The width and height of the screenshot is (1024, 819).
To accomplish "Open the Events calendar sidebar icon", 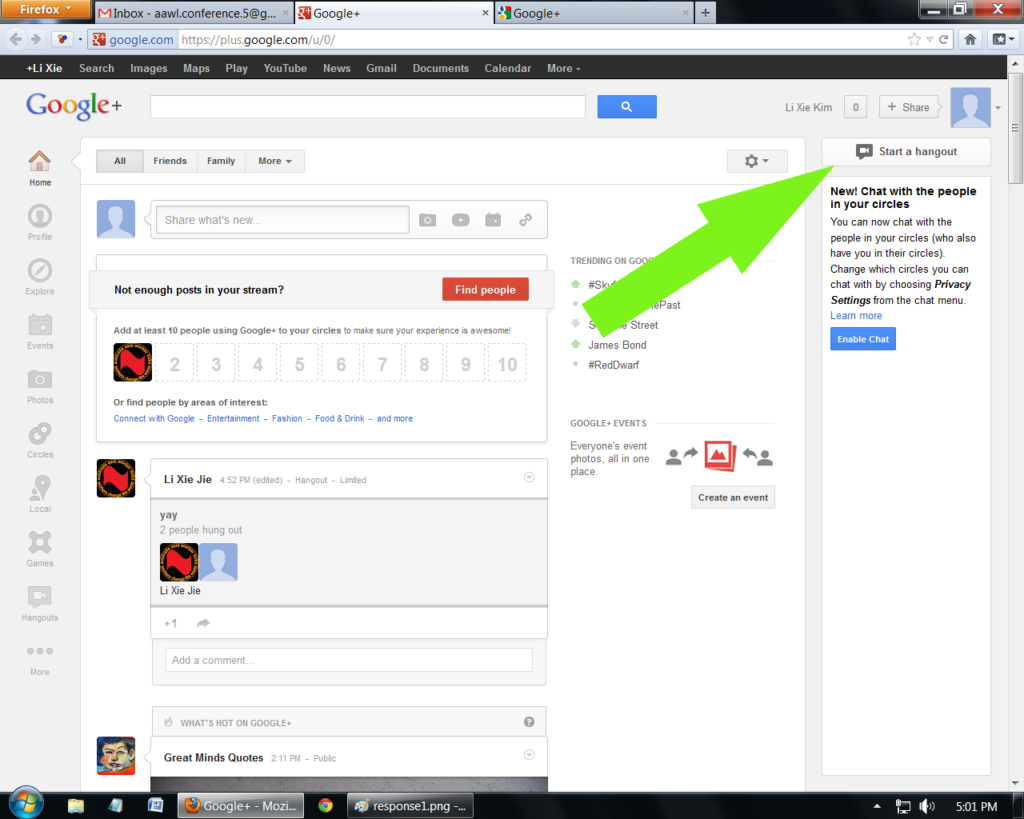I will pos(40,324).
